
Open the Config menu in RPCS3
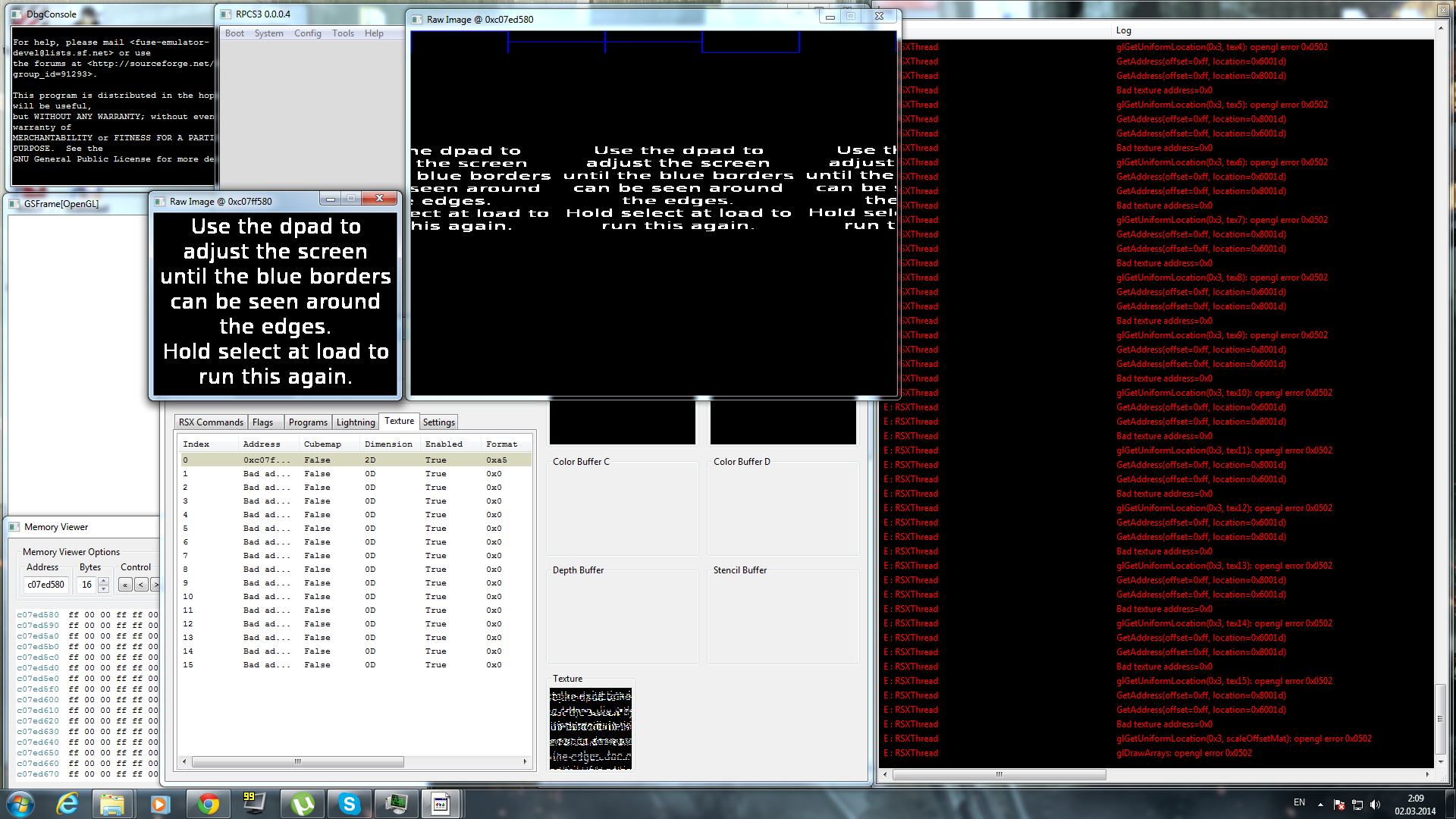tap(307, 33)
